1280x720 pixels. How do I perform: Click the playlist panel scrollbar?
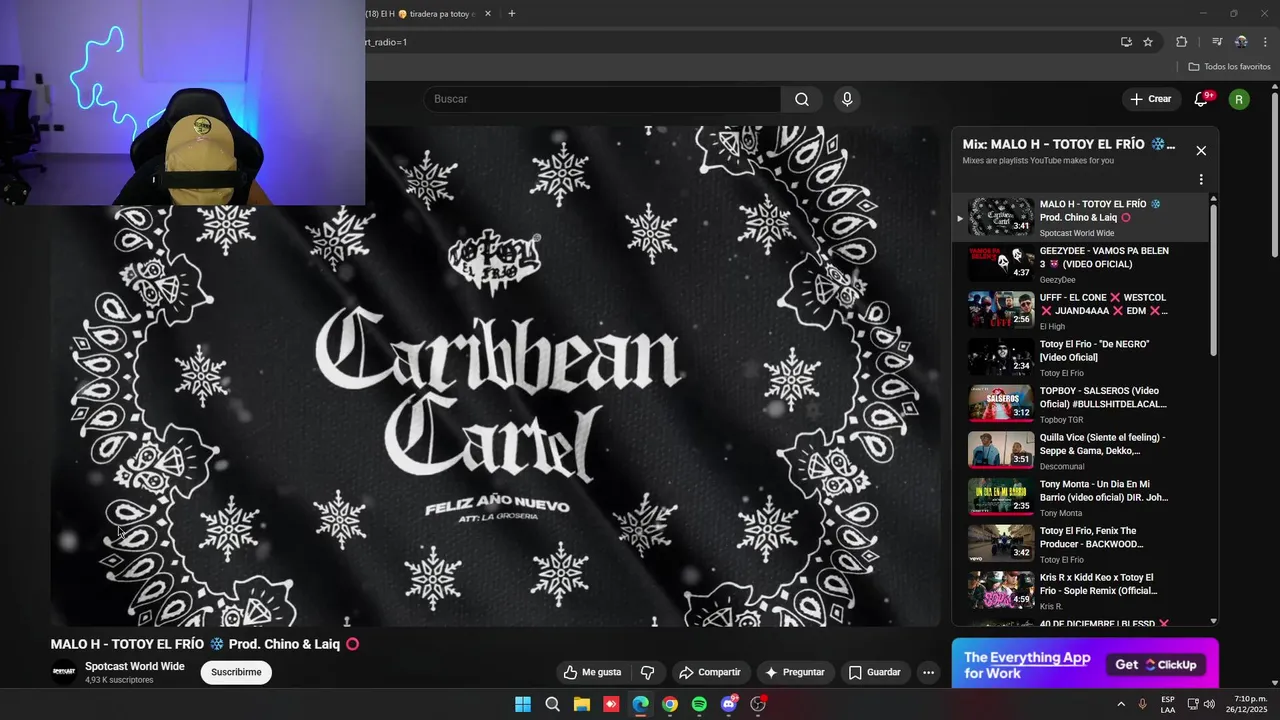tap(1214, 280)
